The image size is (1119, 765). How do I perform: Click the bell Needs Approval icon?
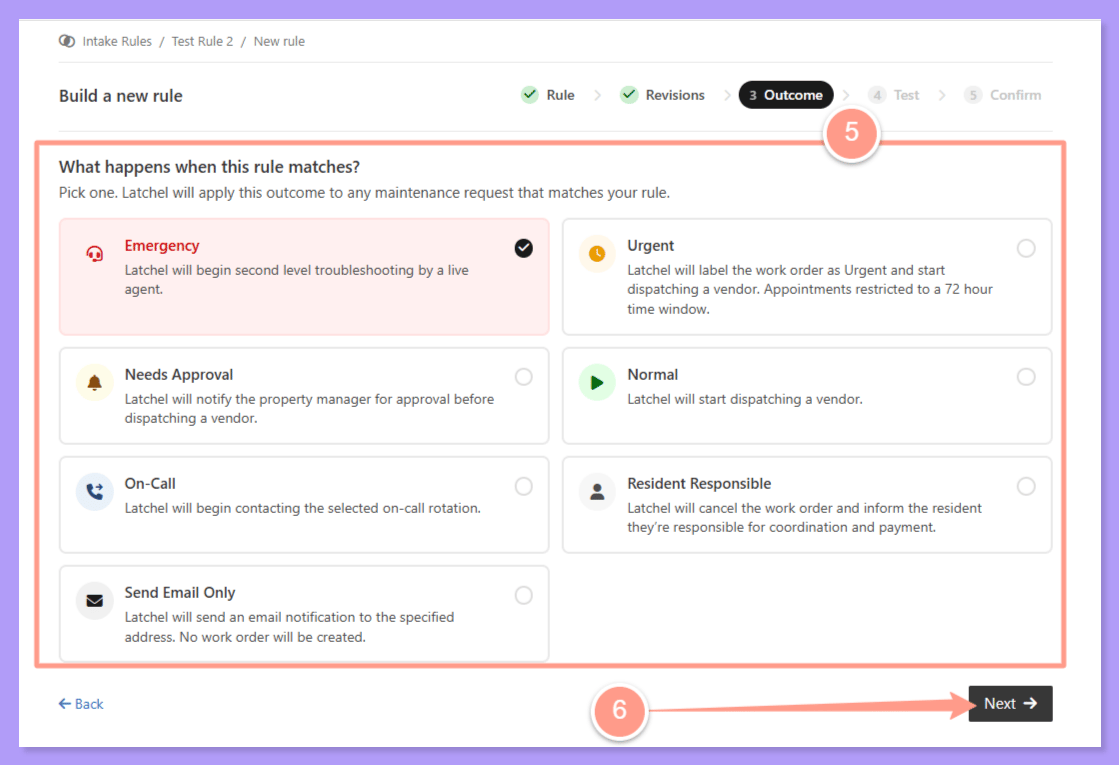click(x=94, y=382)
